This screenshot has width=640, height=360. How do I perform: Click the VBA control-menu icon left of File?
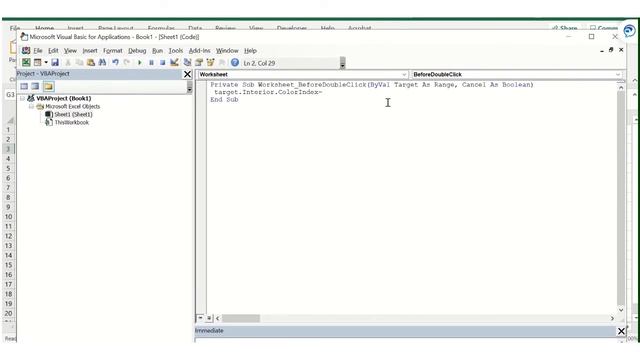point(26,51)
